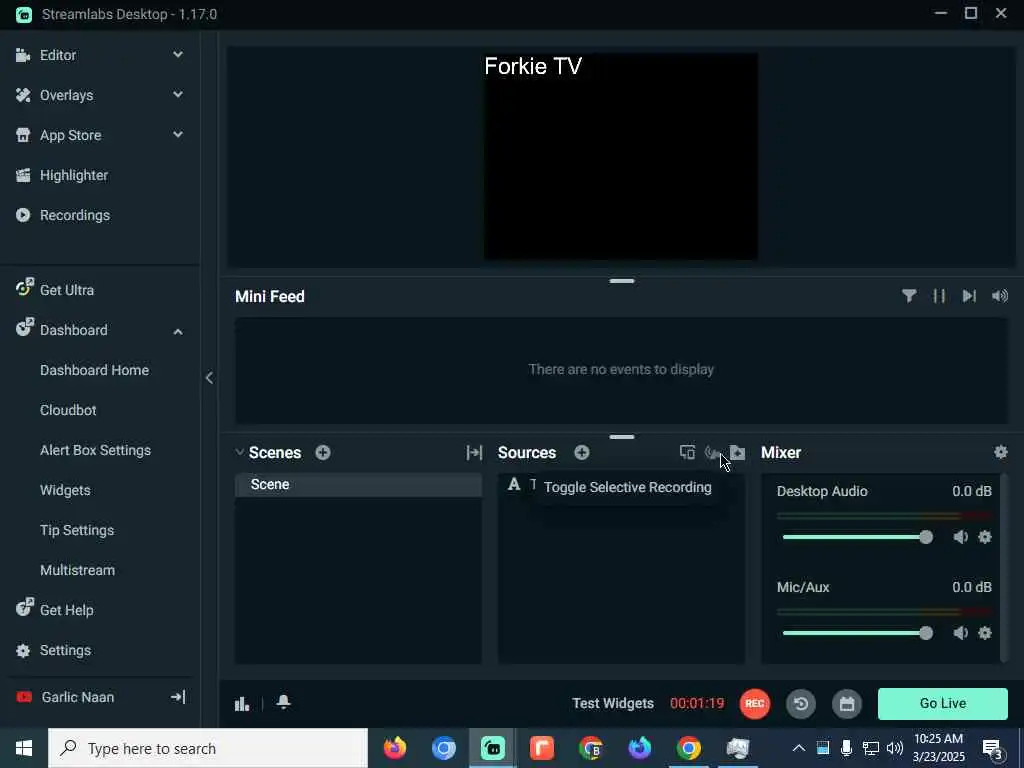This screenshot has width=1024, height=768.
Task: Click the Go Live button
Action: pyautogui.click(x=942, y=703)
